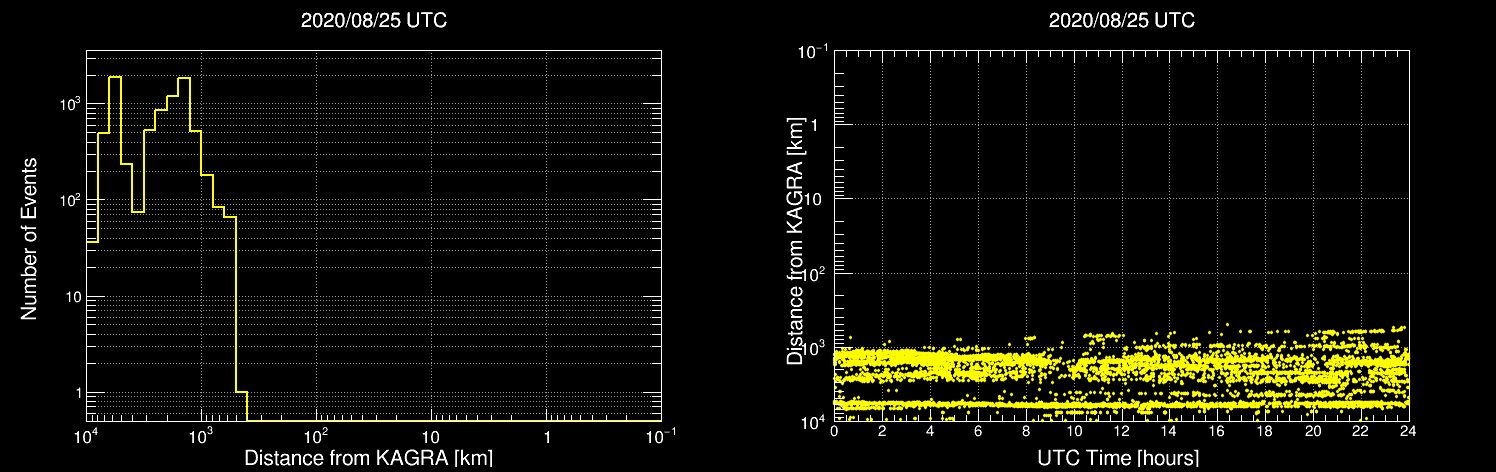
Task: Click the 8 tick on UTC Time axis
Action: click(1026, 431)
